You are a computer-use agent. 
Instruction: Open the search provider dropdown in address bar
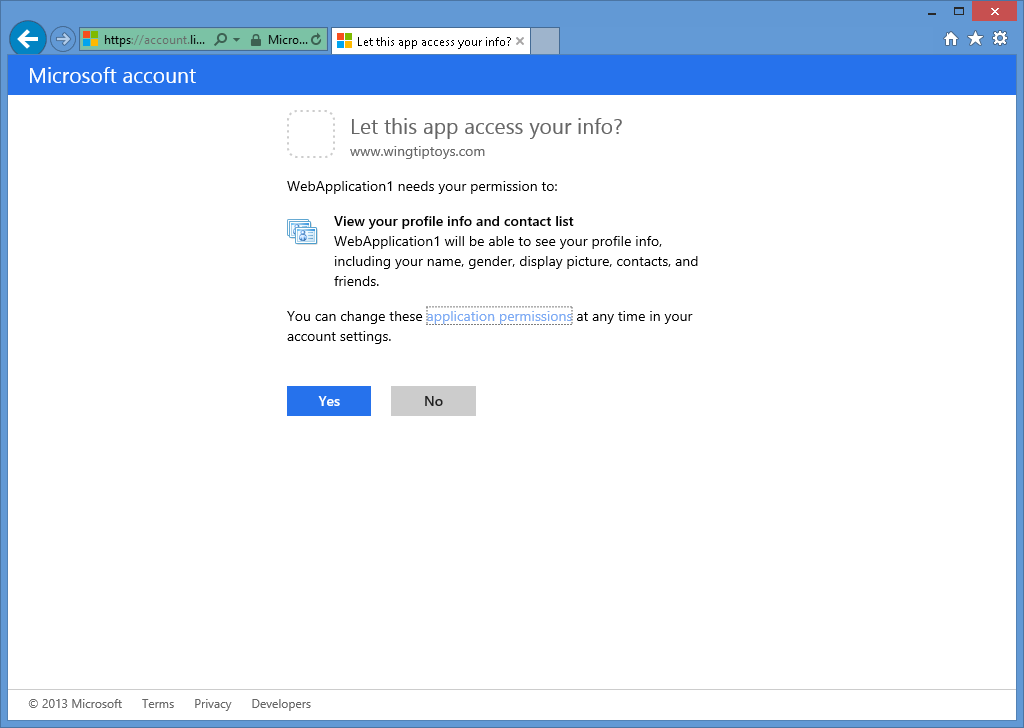tap(238, 40)
